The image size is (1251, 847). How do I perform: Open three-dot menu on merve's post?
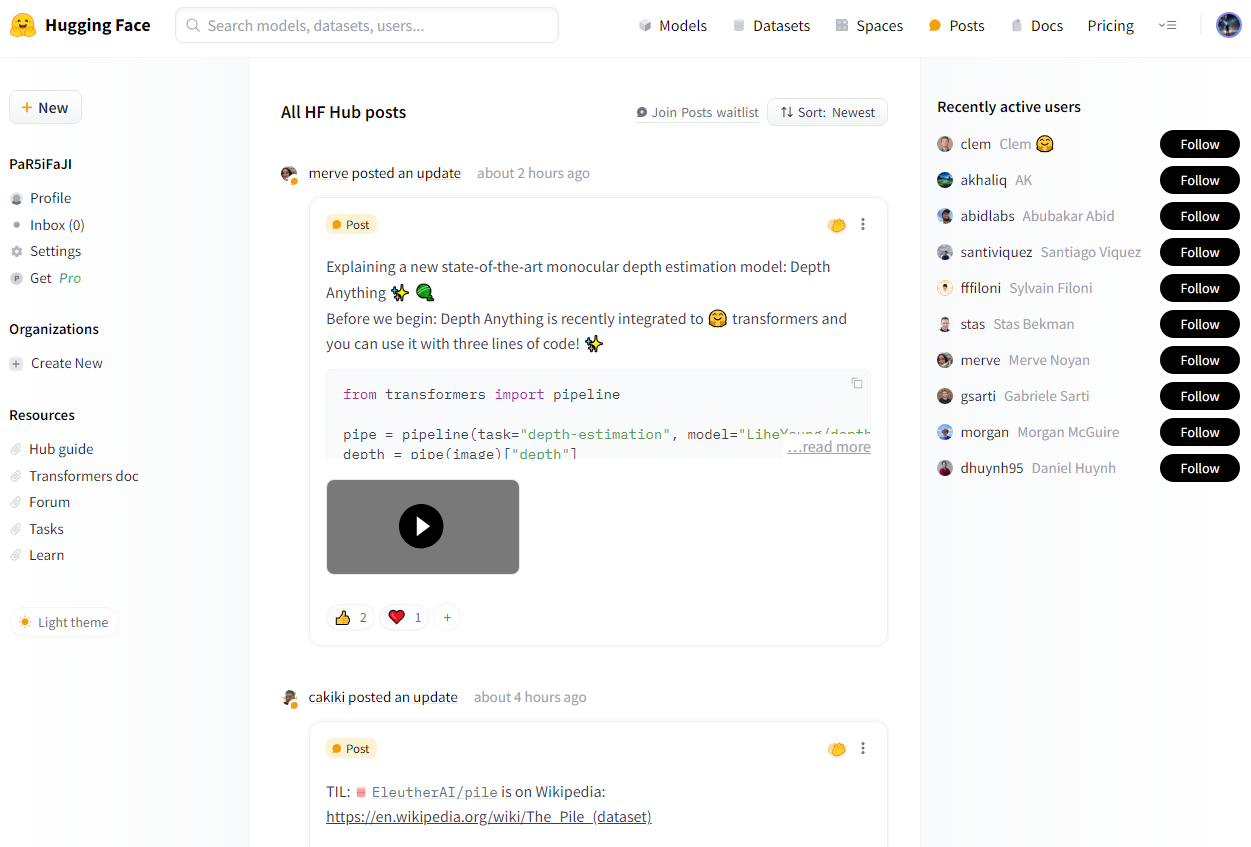click(863, 225)
